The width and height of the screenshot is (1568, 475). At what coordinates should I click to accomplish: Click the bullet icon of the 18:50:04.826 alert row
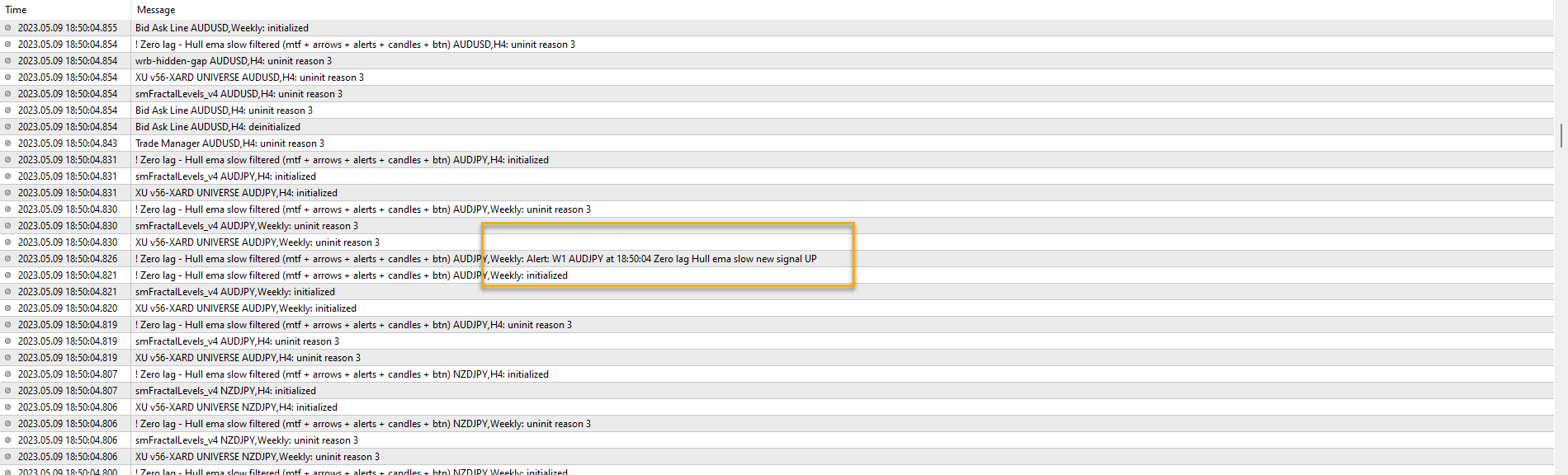[8, 259]
